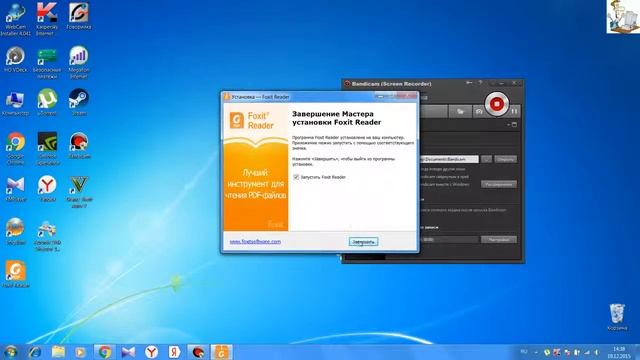
Task: Open Windows Media Player on taskbar
Action: 80,352
